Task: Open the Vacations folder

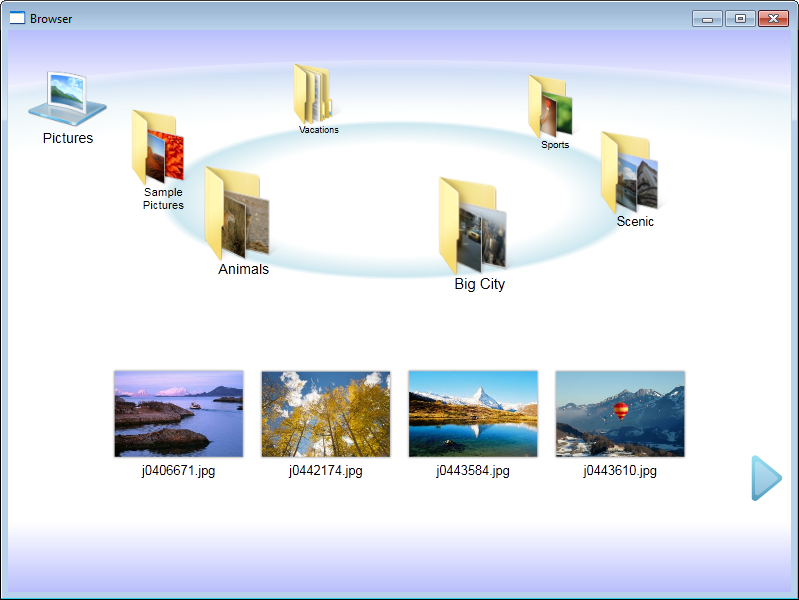Action: (313, 94)
